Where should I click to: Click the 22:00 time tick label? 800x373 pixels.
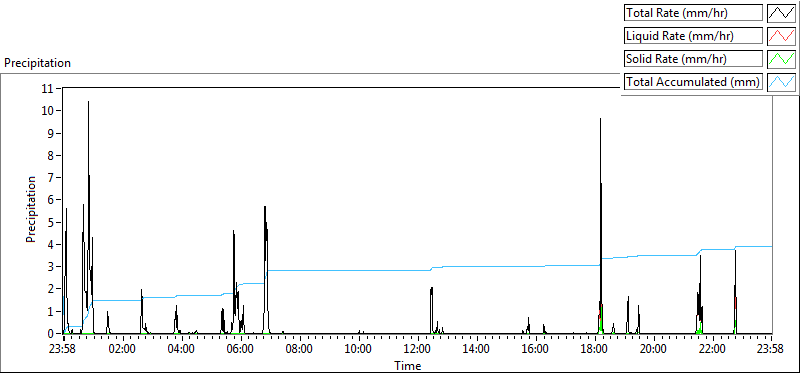pyautogui.click(x=712, y=350)
